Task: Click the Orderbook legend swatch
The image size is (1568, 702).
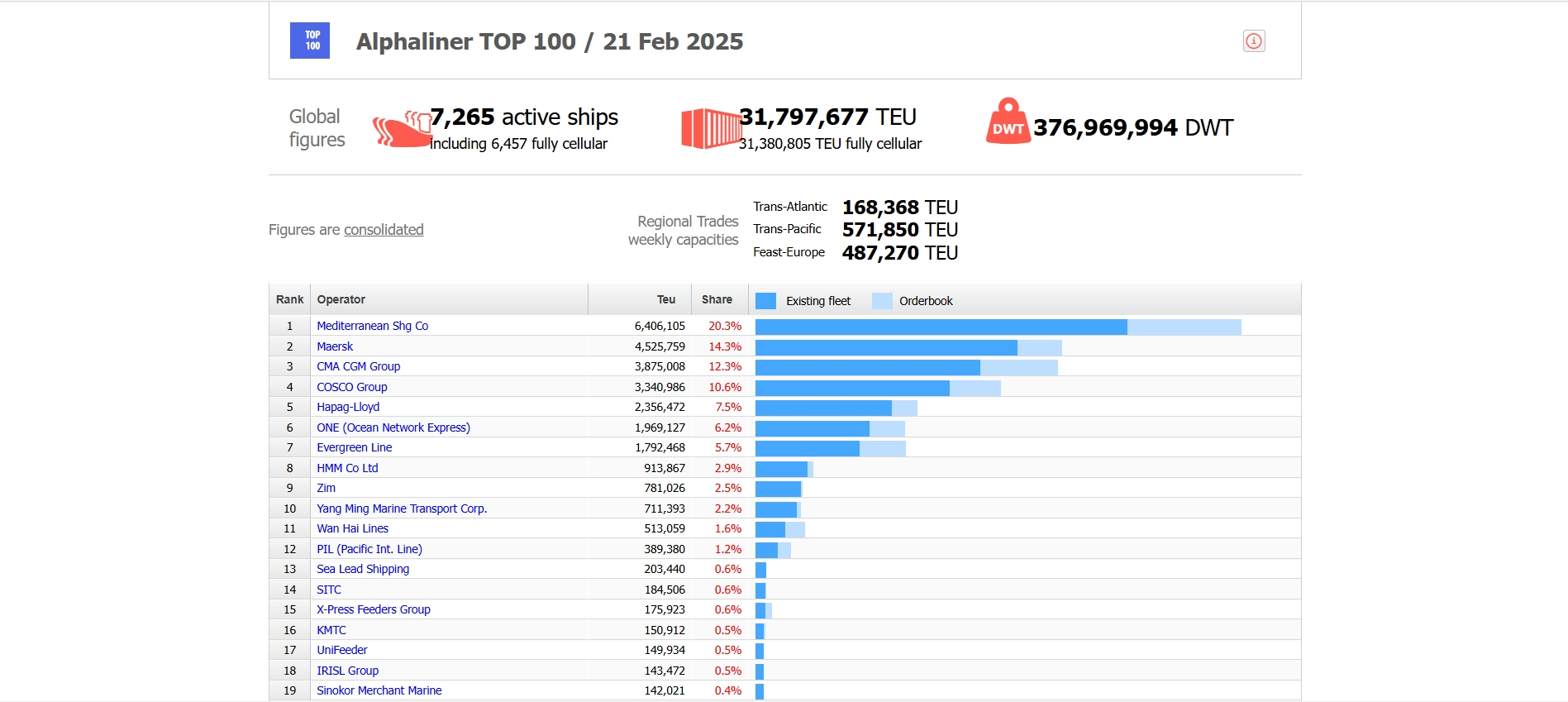Action: [882, 301]
